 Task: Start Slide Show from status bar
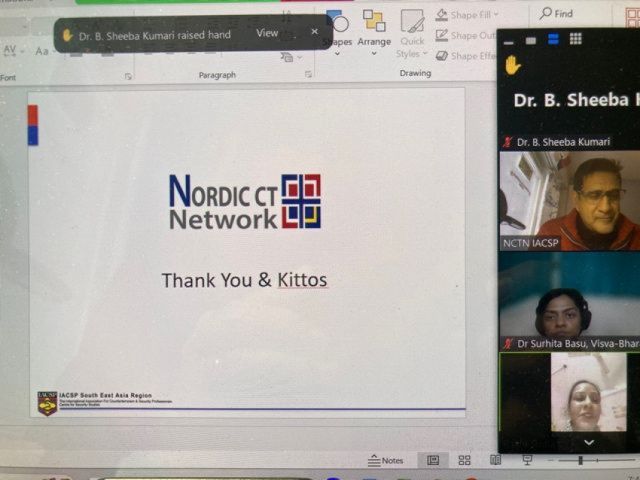[x=527, y=460]
